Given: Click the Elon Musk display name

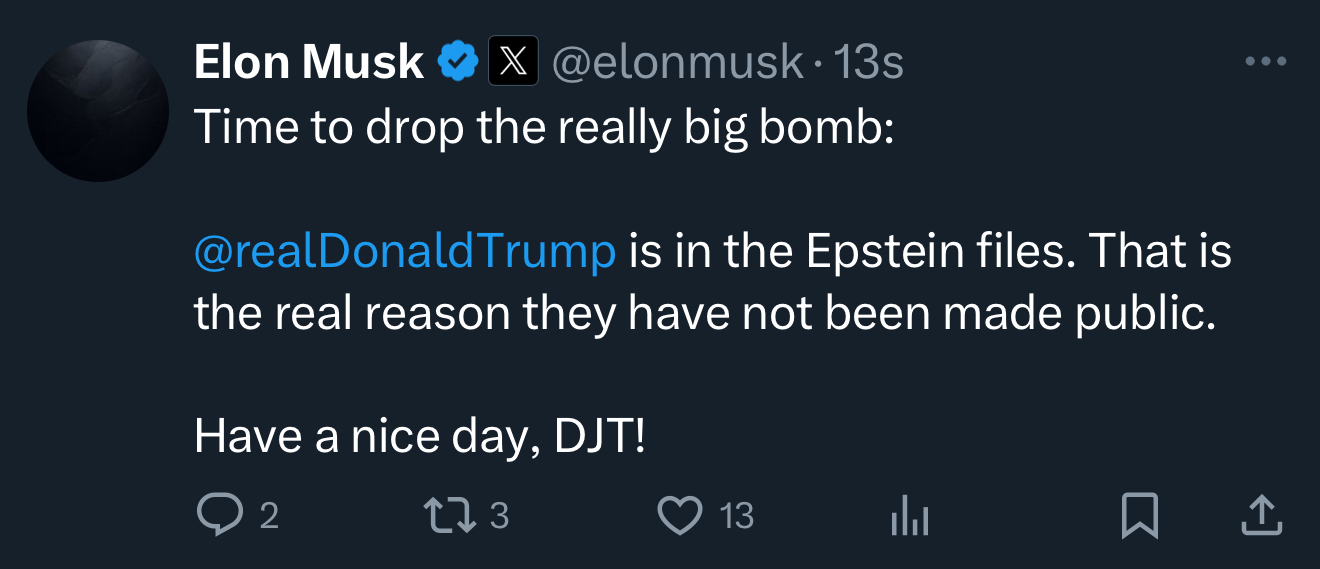Looking at the screenshot, I should (308, 63).
